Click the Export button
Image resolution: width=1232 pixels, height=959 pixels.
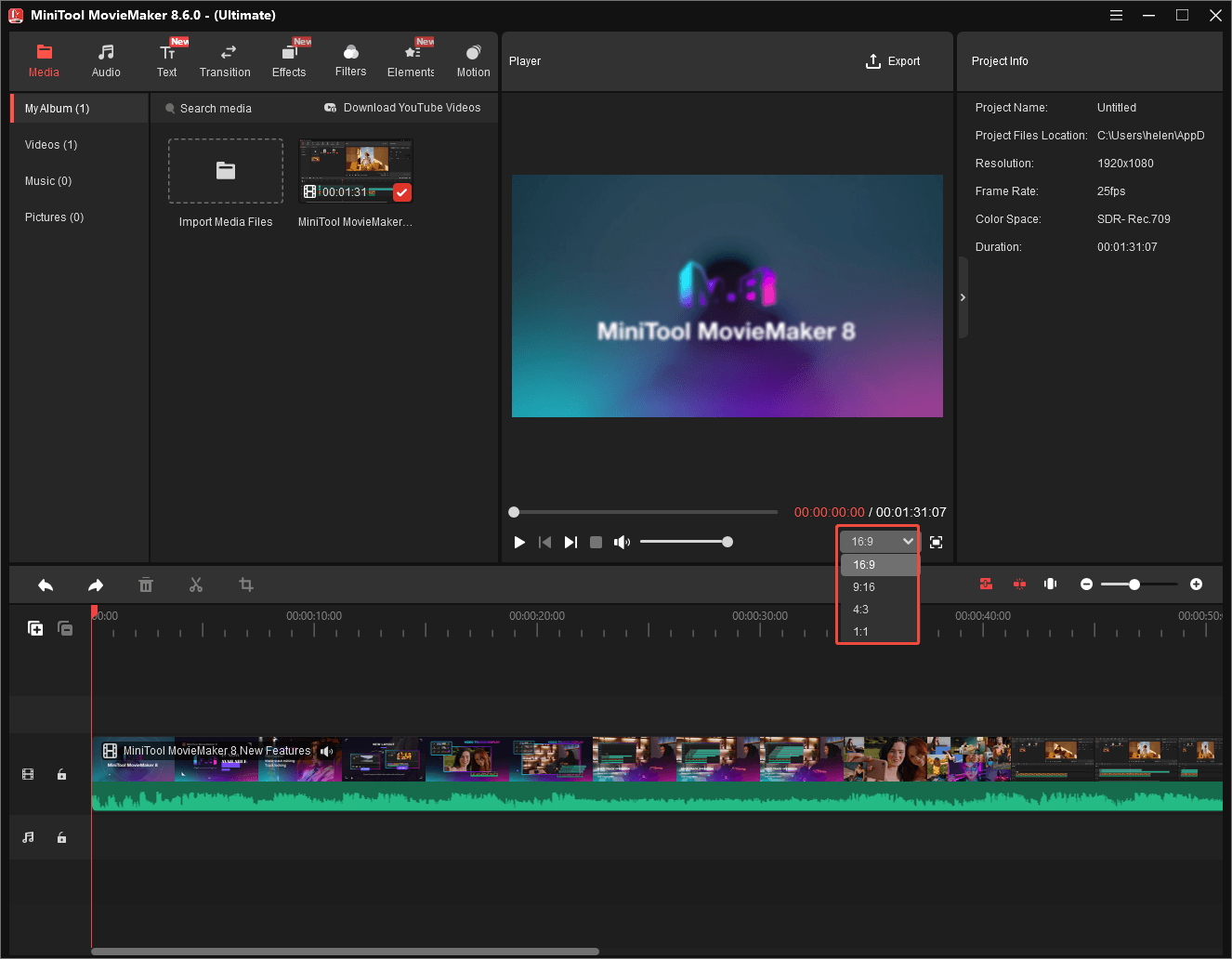[x=893, y=61]
